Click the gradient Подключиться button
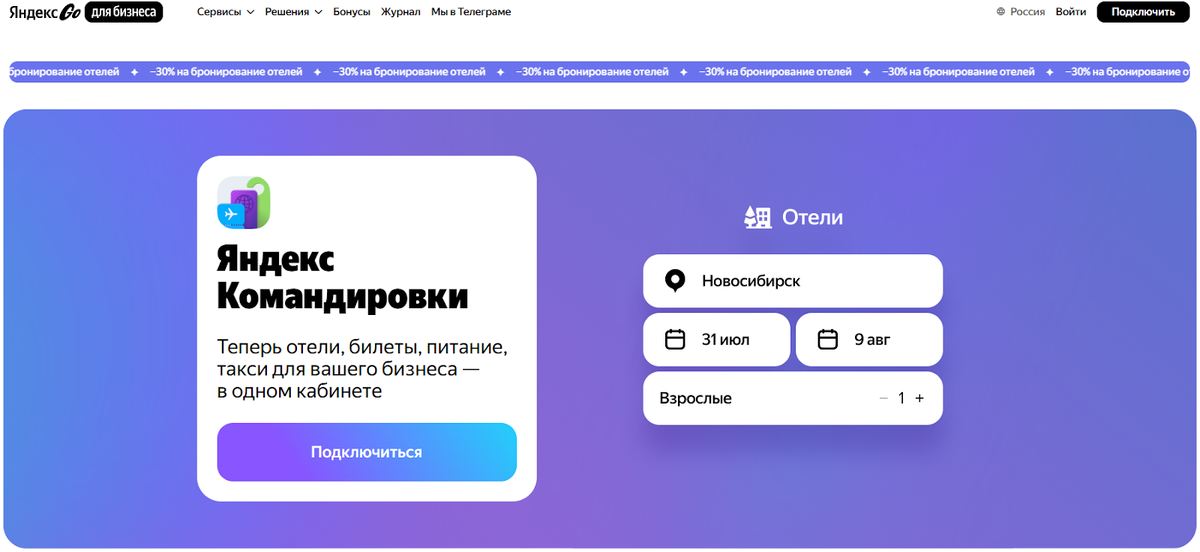Screen dimensions: 1200x552 tap(367, 452)
